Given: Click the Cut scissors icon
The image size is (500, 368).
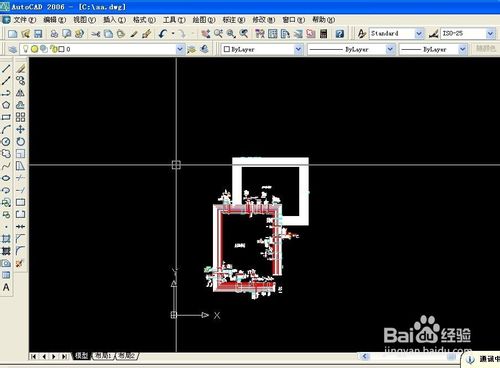Looking at the screenshot, I should (96, 34).
